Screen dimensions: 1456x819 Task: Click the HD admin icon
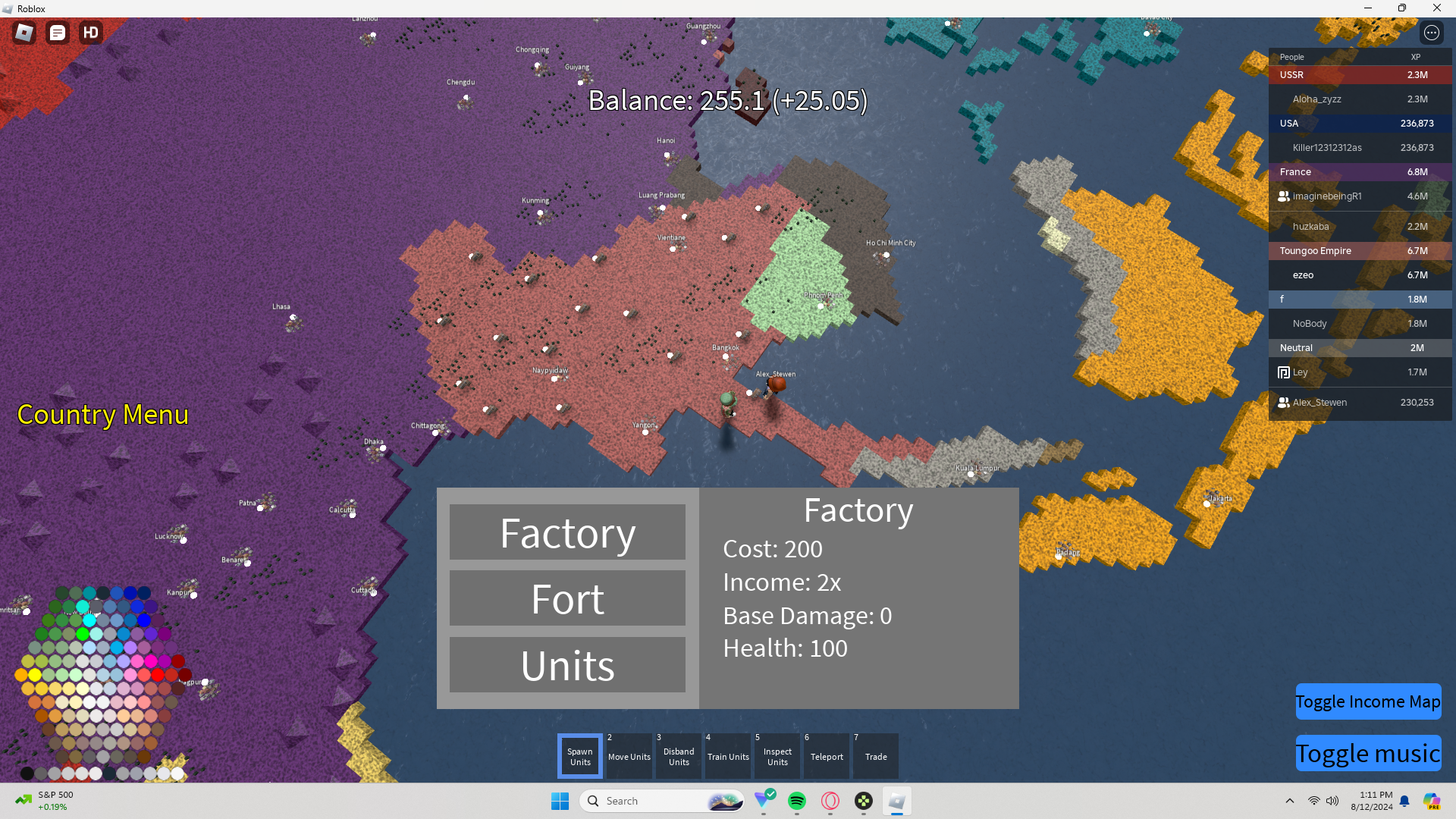(91, 33)
